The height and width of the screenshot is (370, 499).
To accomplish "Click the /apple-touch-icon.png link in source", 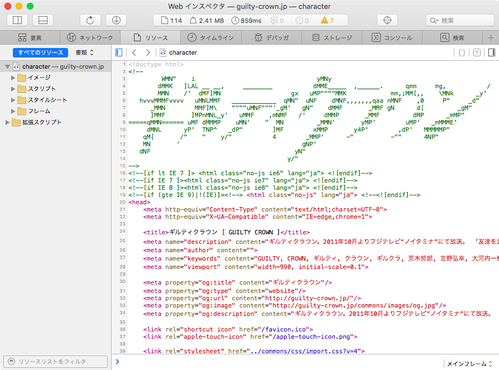I will (313, 337).
